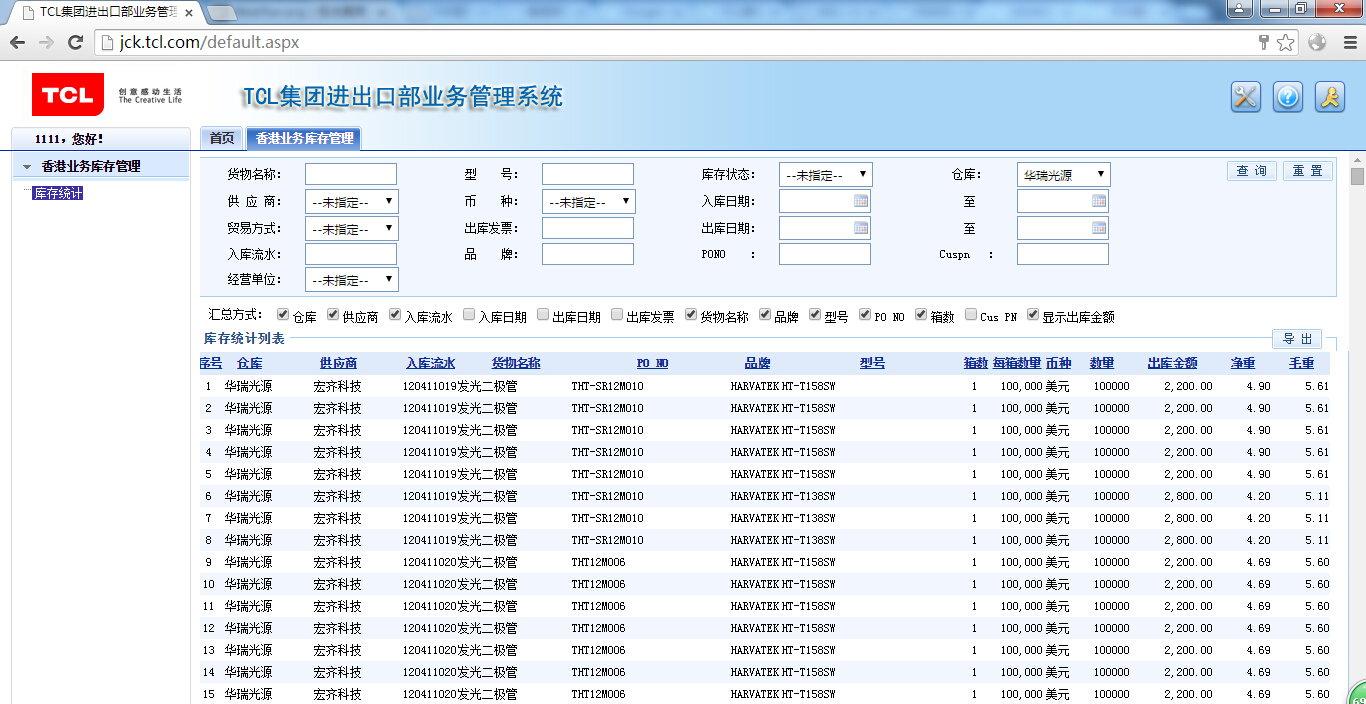Click the yellow logout person icon
The image size is (1366, 704).
[1330, 97]
